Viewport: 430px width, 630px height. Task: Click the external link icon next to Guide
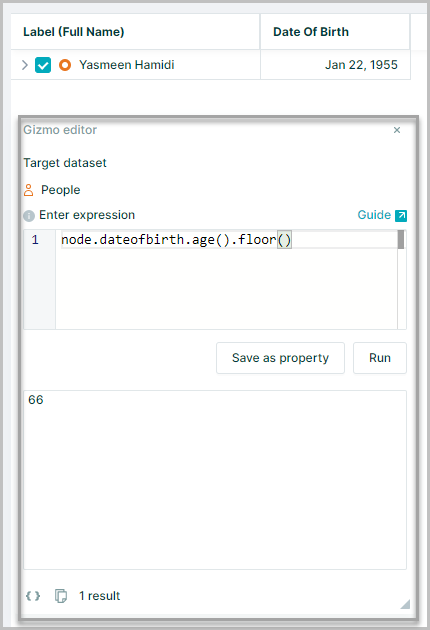(401, 216)
